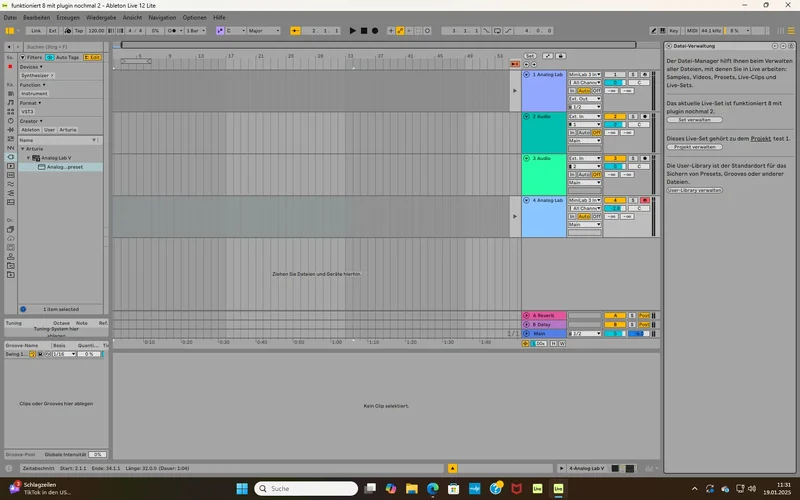Click the Tap tempo button

[79, 31]
